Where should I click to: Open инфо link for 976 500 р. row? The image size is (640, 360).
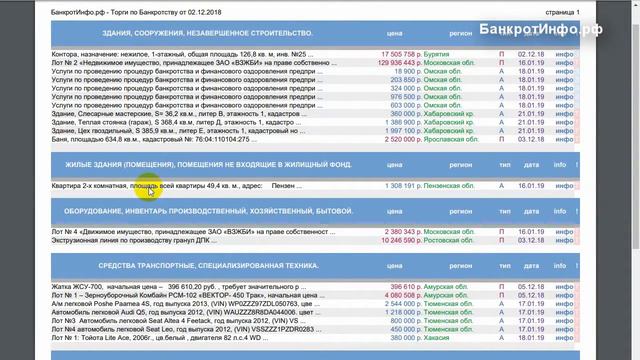coord(564,97)
